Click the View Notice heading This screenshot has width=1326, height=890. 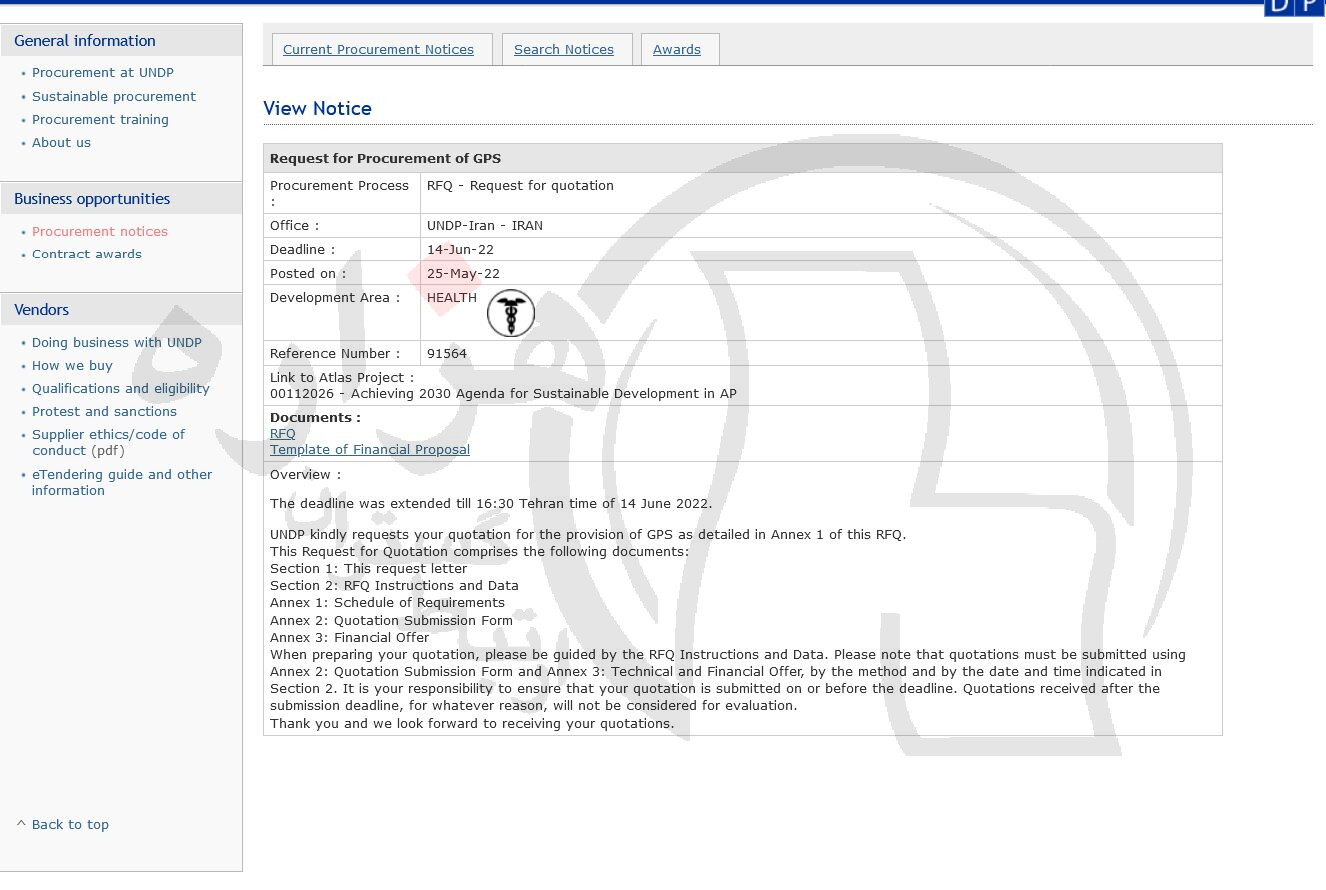point(317,108)
